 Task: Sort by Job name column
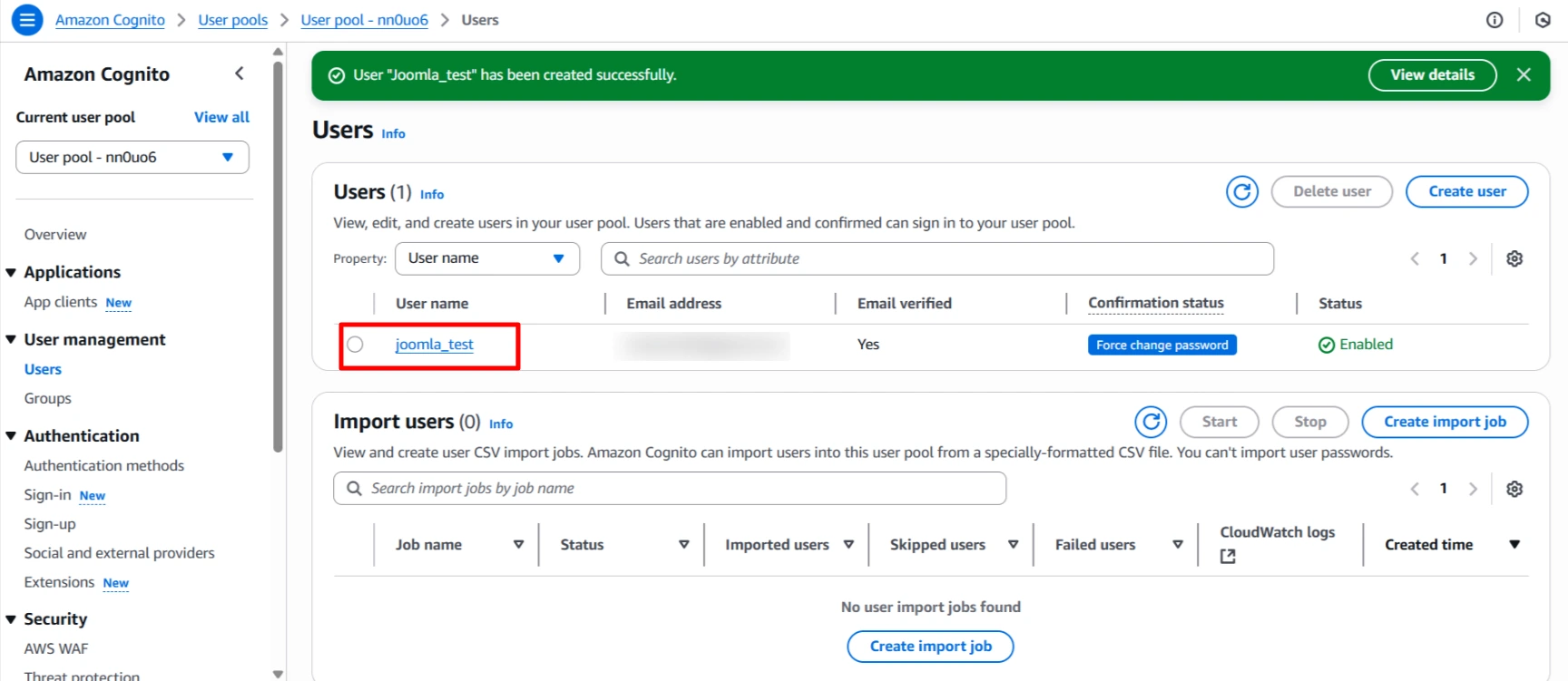[519, 545]
